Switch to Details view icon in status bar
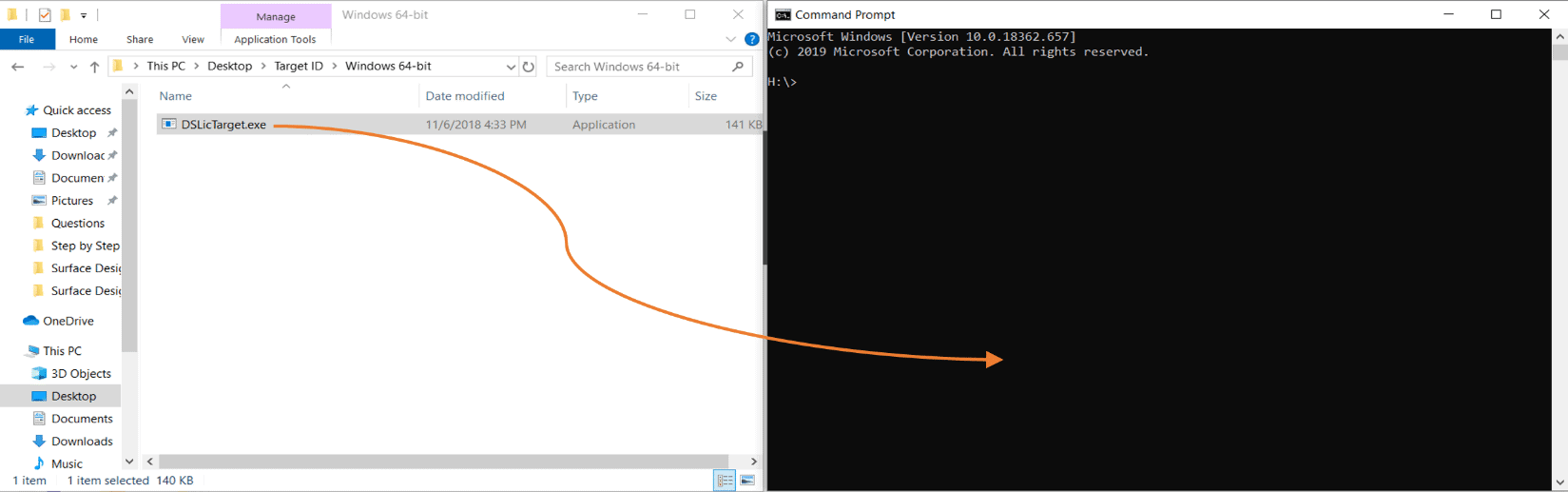 click(725, 481)
